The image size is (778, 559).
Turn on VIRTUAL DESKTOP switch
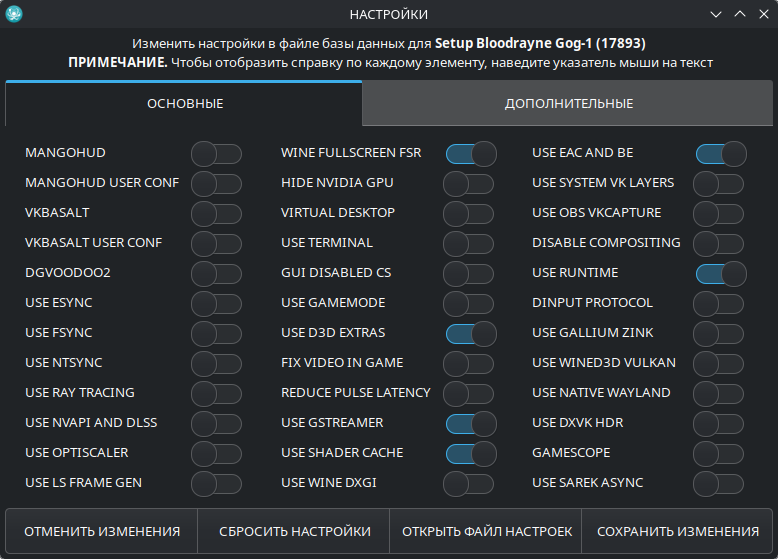tap(468, 213)
